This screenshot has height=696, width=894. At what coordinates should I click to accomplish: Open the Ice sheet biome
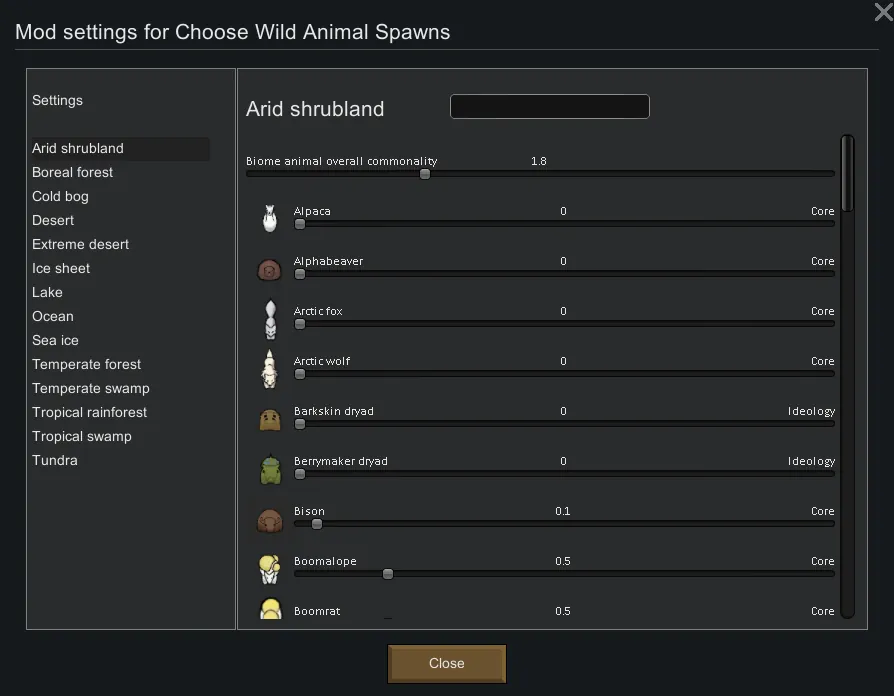click(x=61, y=268)
